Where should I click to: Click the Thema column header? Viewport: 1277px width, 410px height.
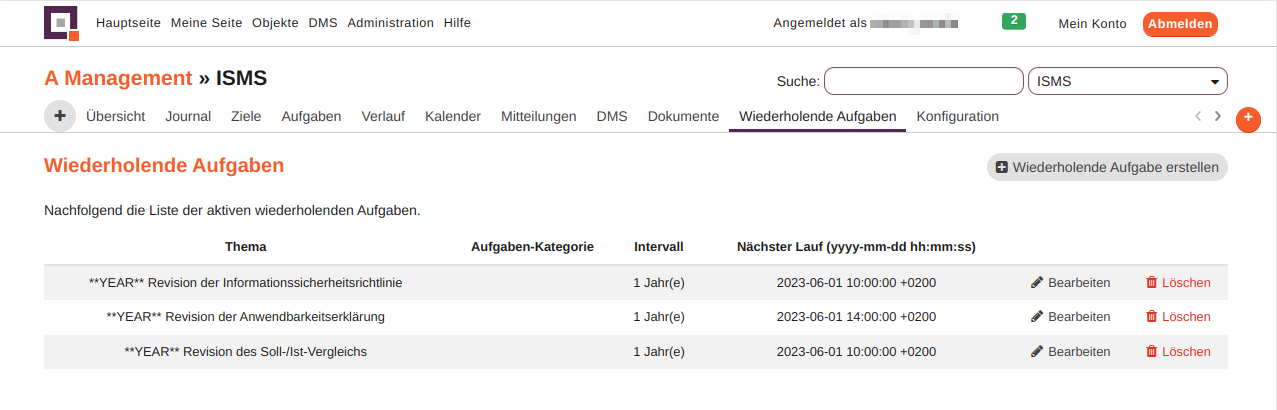coord(246,246)
